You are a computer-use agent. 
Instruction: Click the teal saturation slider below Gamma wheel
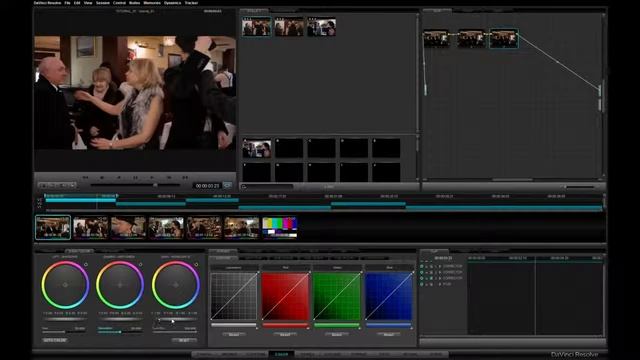[x=120, y=332]
